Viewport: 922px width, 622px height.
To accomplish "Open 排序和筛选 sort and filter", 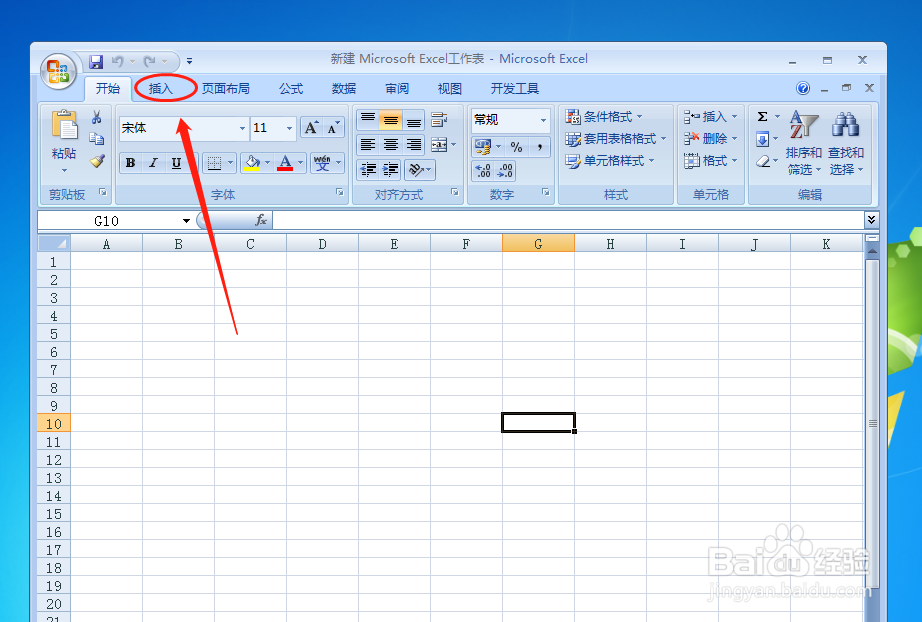I will pos(804,143).
